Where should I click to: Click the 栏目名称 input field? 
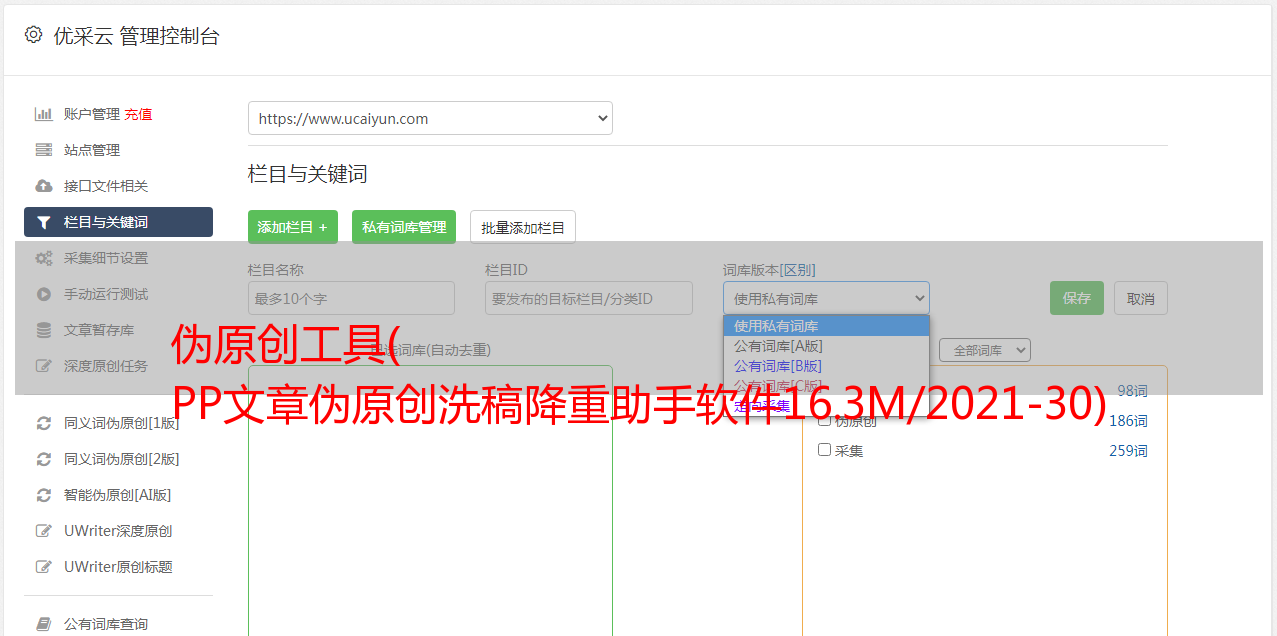tap(351, 298)
